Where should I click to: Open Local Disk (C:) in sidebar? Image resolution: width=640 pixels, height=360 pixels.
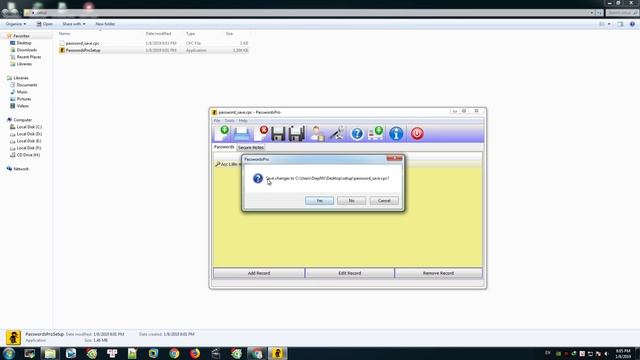[29, 127]
